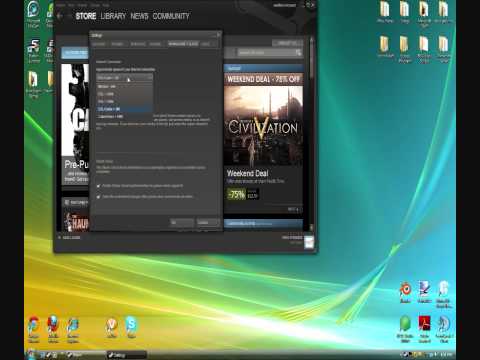Open the NEWS section in Steam
The width and height of the screenshot is (480, 360).
[139, 16]
